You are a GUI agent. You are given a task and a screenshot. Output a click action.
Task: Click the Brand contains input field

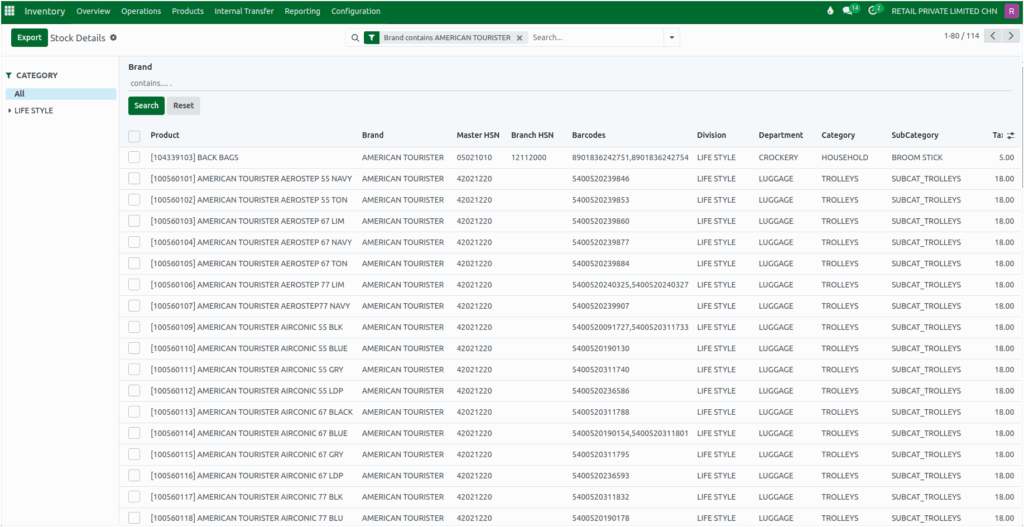click(x=569, y=83)
